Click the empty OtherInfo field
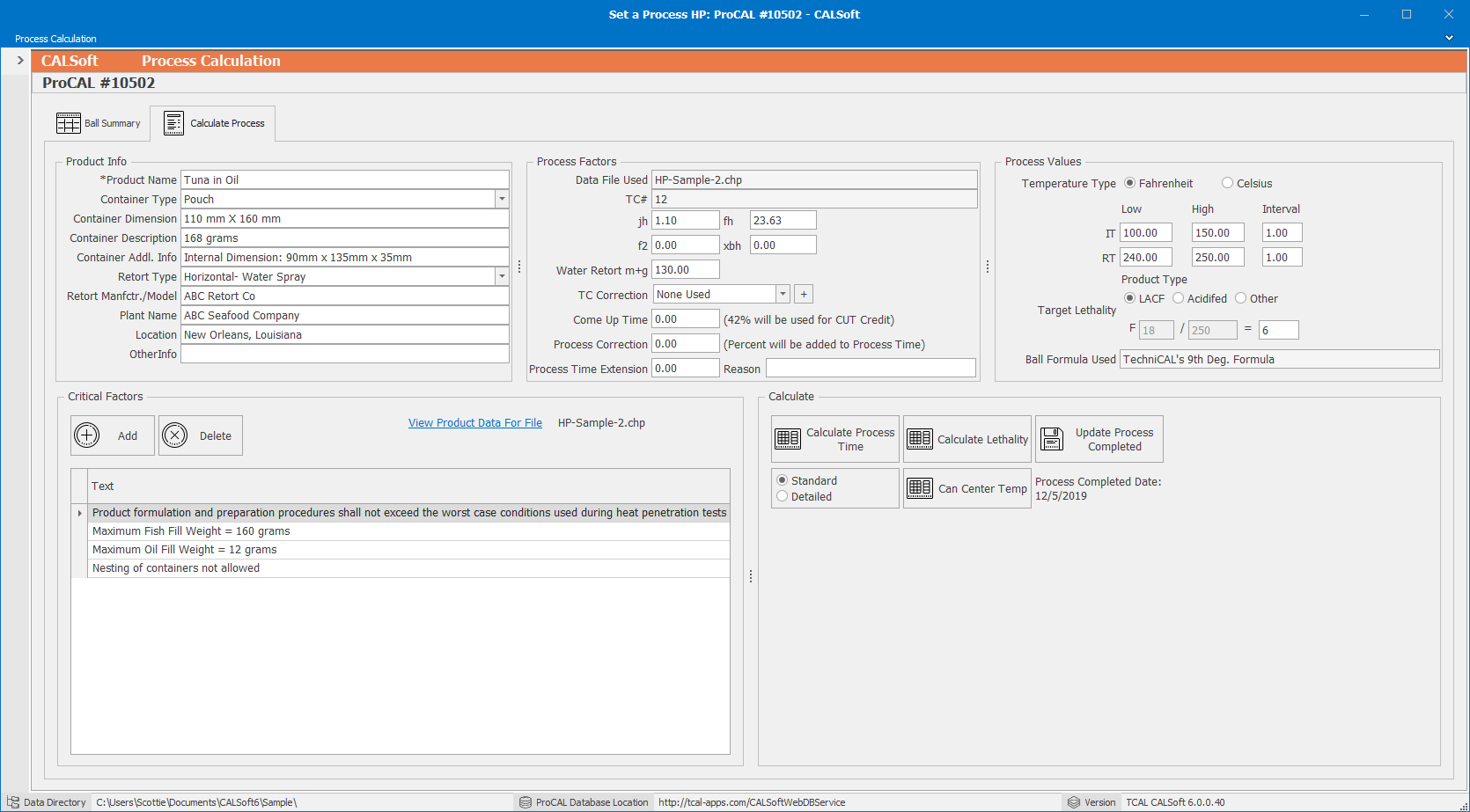1470x812 pixels. click(344, 355)
